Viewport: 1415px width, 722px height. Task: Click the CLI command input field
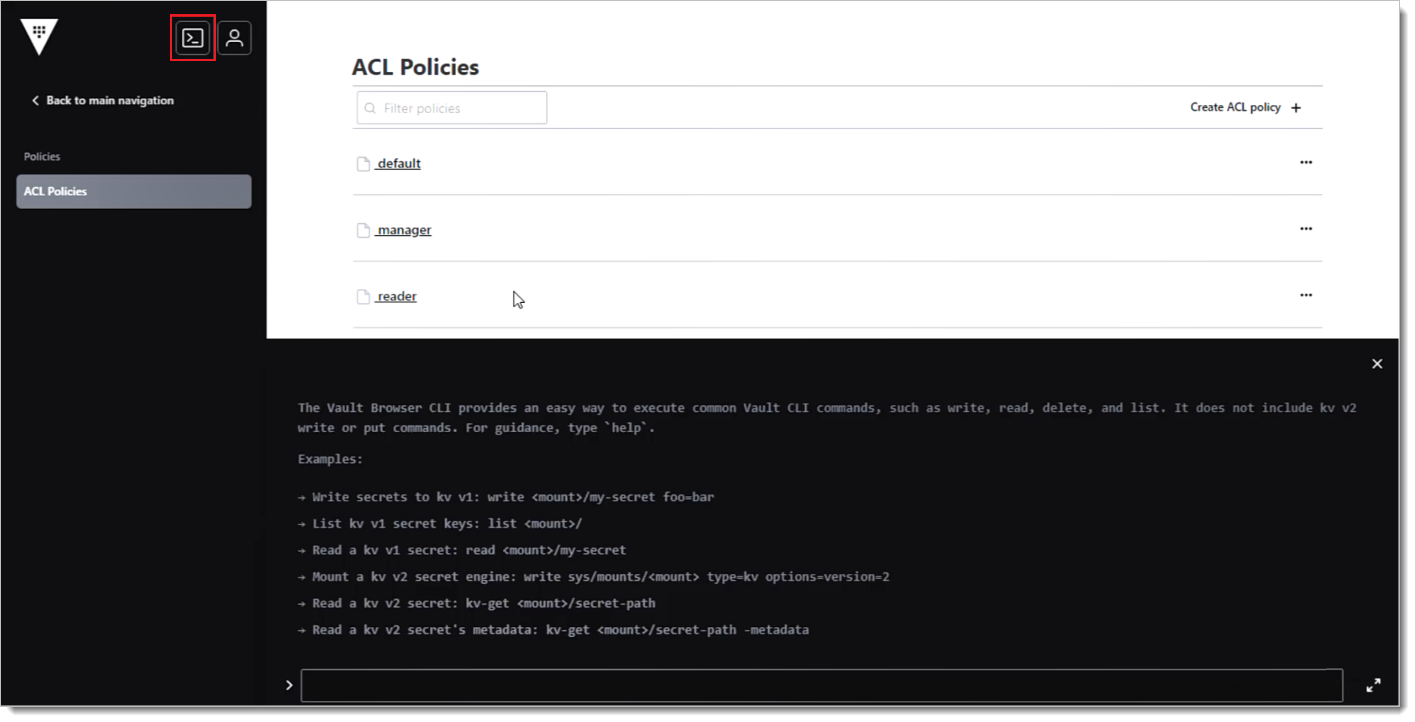(x=822, y=685)
